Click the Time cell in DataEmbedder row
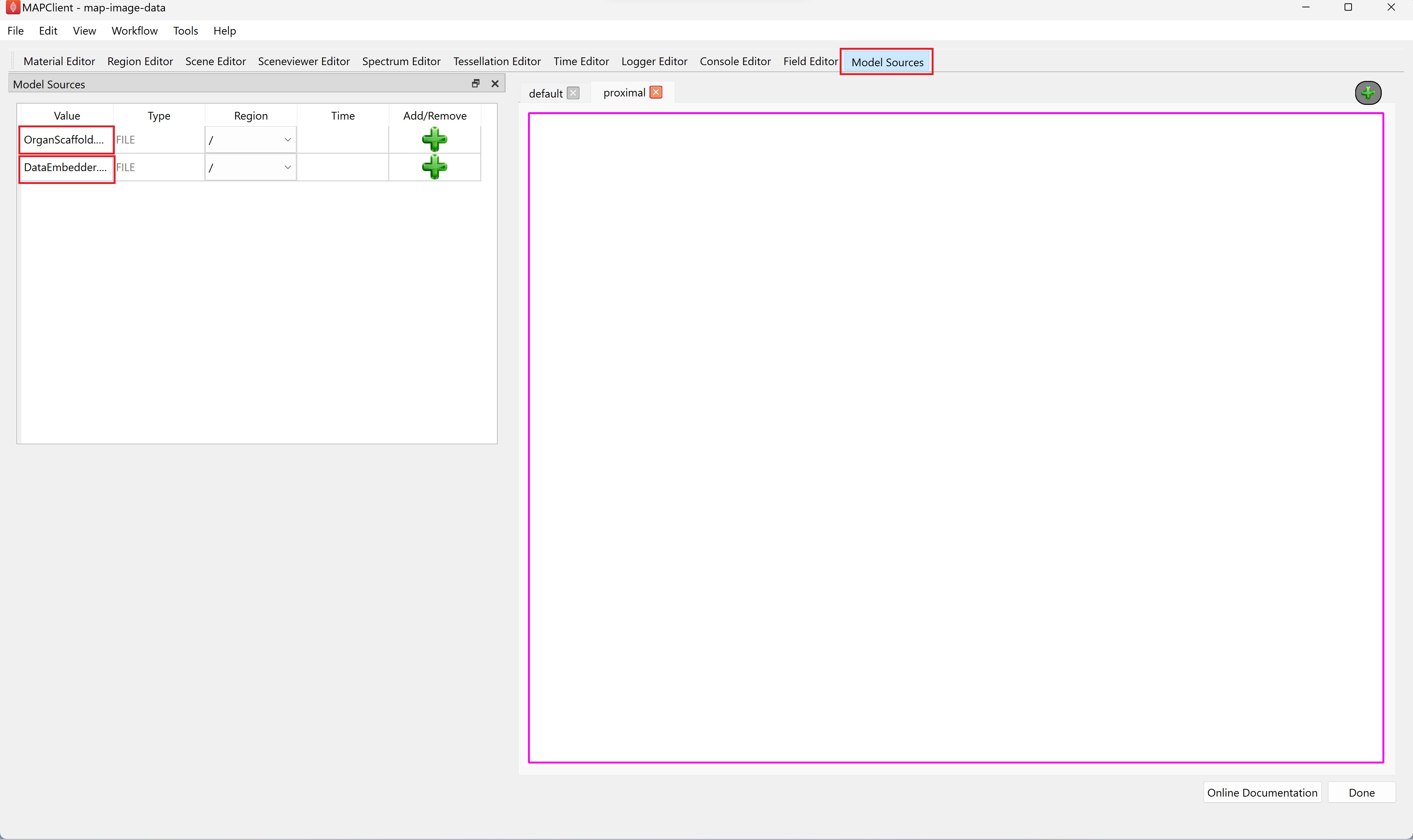The image size is (1413, 840). click(x=343, y=167)
